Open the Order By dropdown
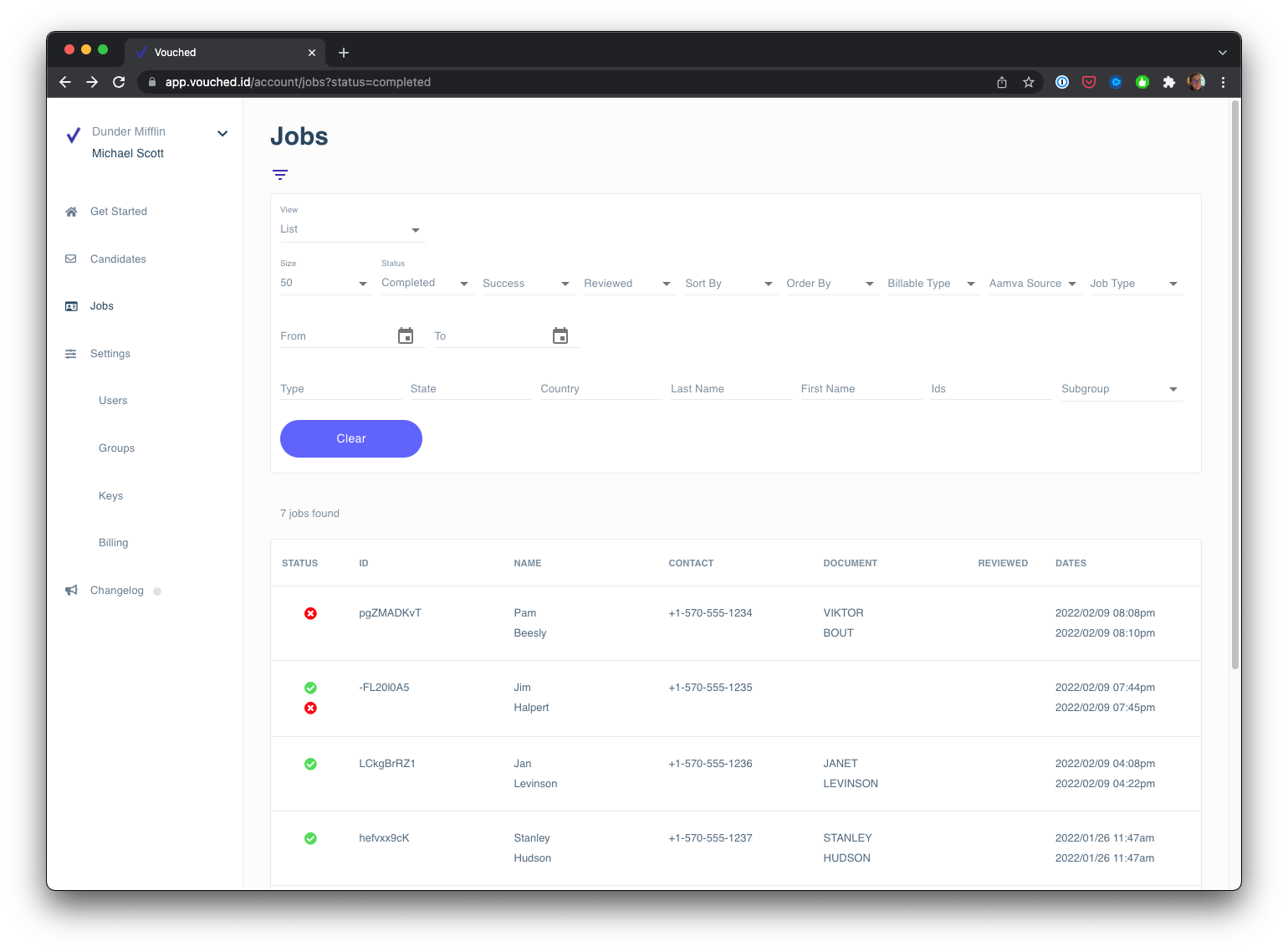This screenshot has height=952, width=1288. (x=832, y=284)
